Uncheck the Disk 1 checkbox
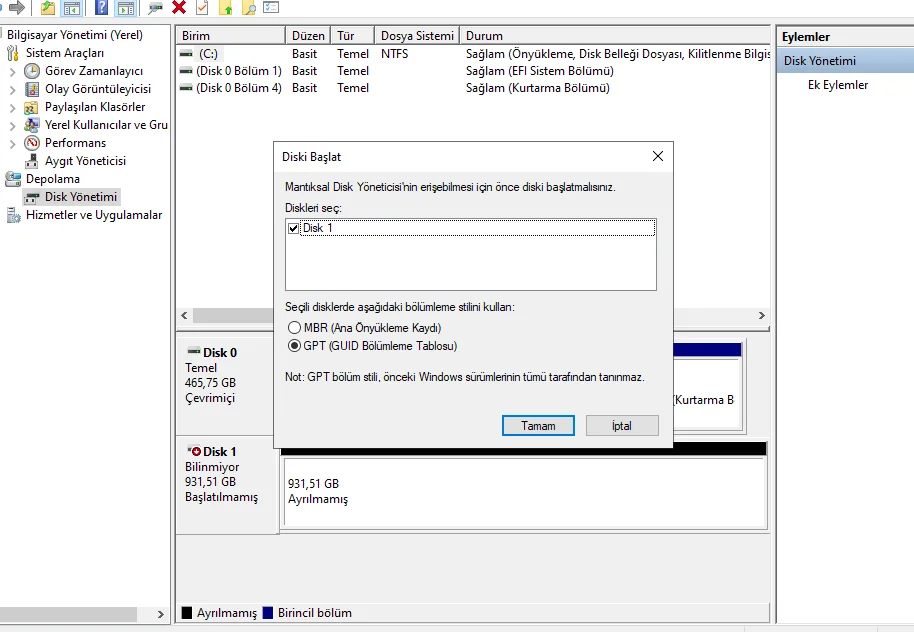Screen dimensions: 914x632 click(294, 229)
